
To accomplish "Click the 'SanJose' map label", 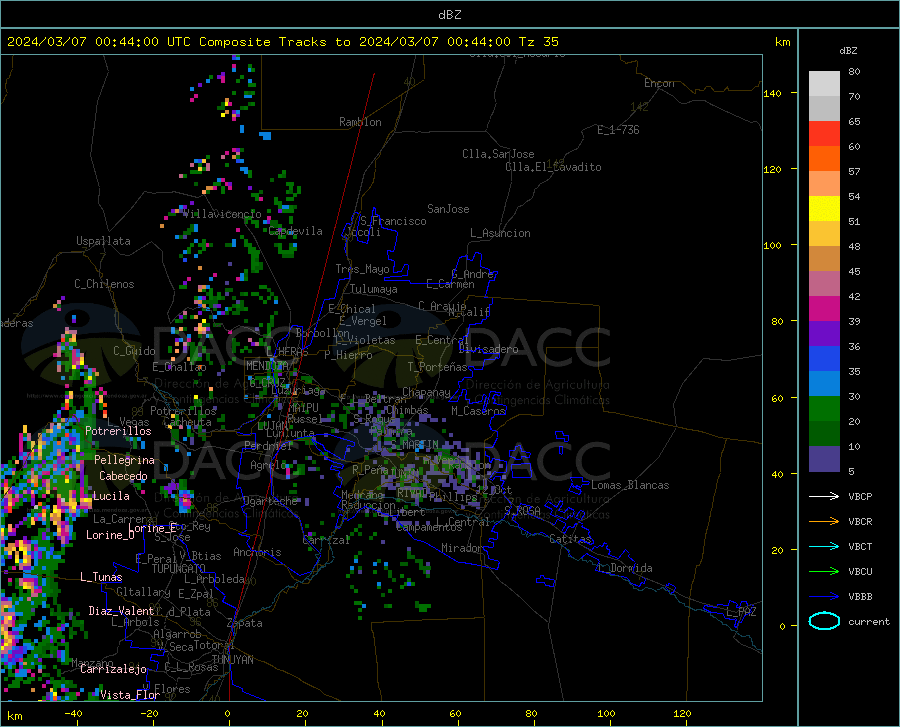I will click(x=448, y=209).
